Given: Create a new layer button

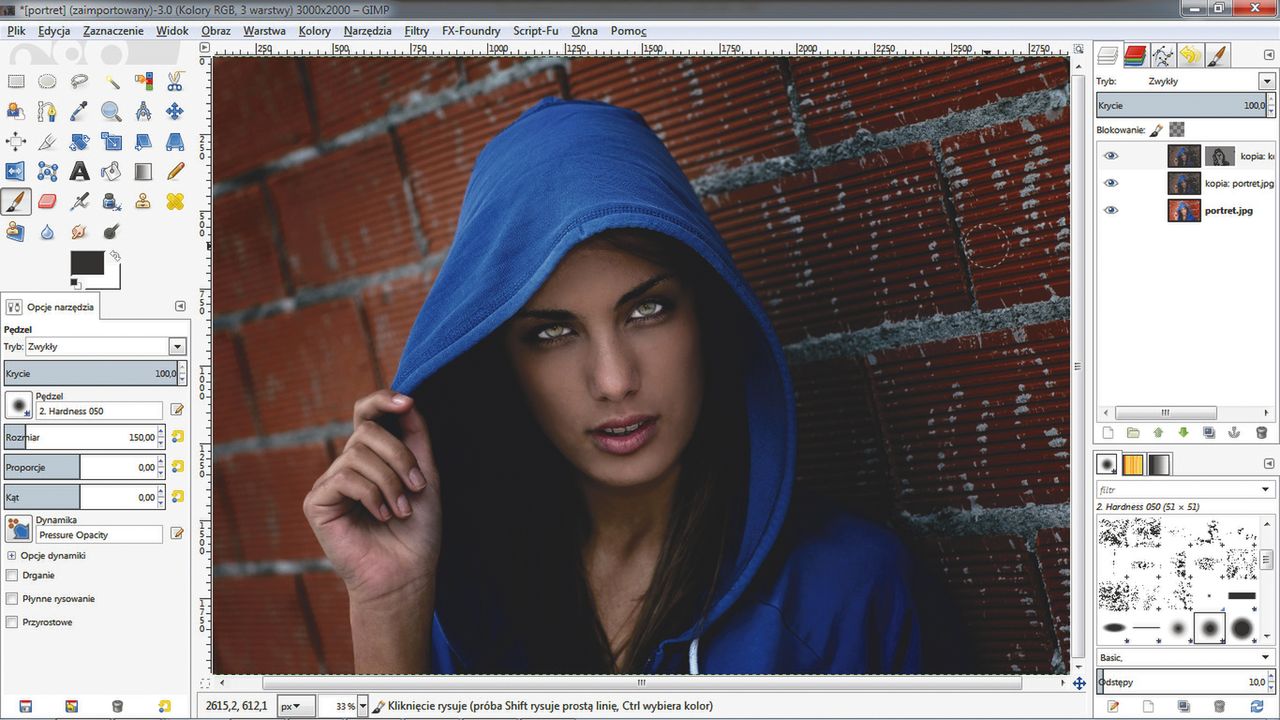Looking at the screenshot, I should click(x=1107, y=433).
